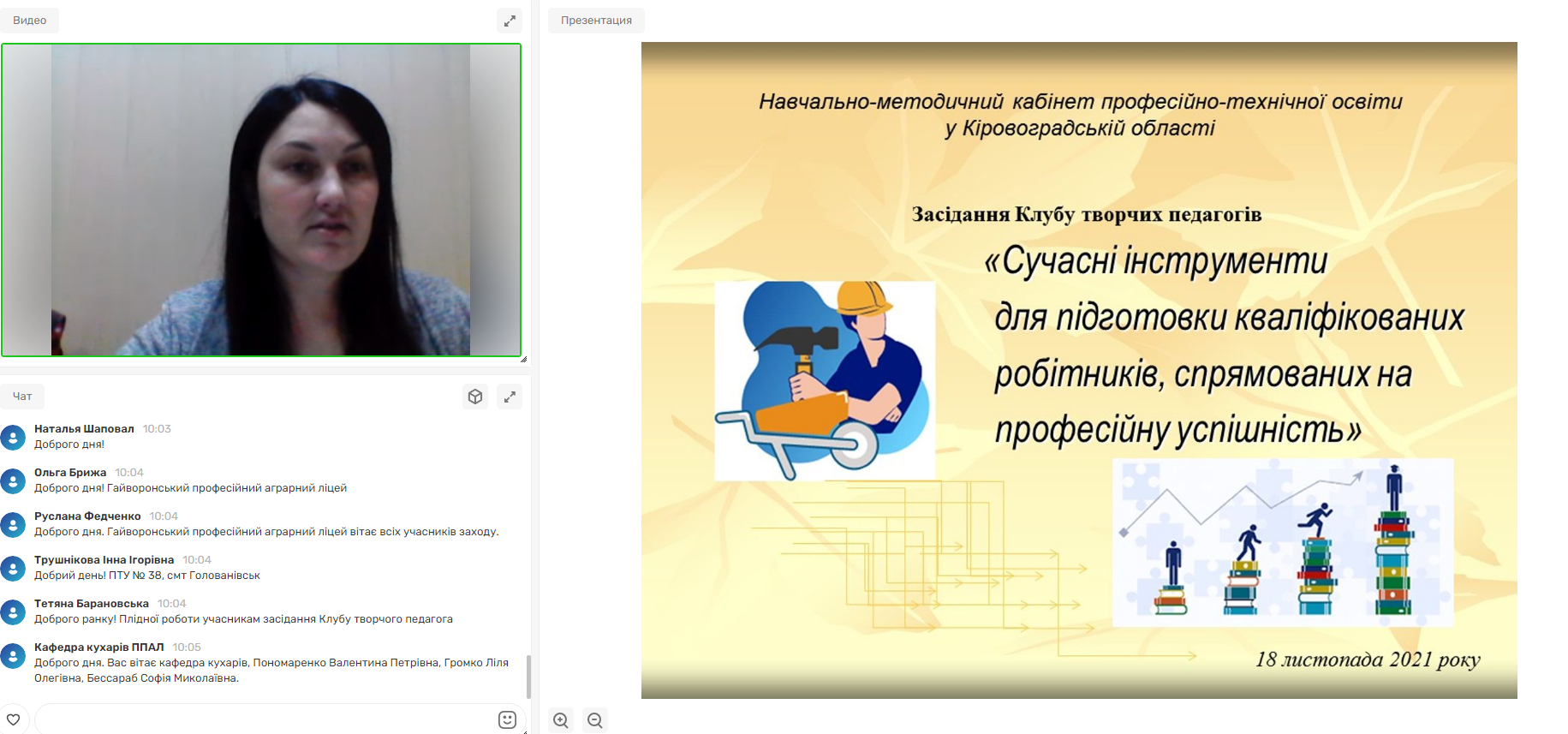This screenshot has height=734, width=1568.
Task: Expand the chat panel to fullscreen
Action: (510, 397)
